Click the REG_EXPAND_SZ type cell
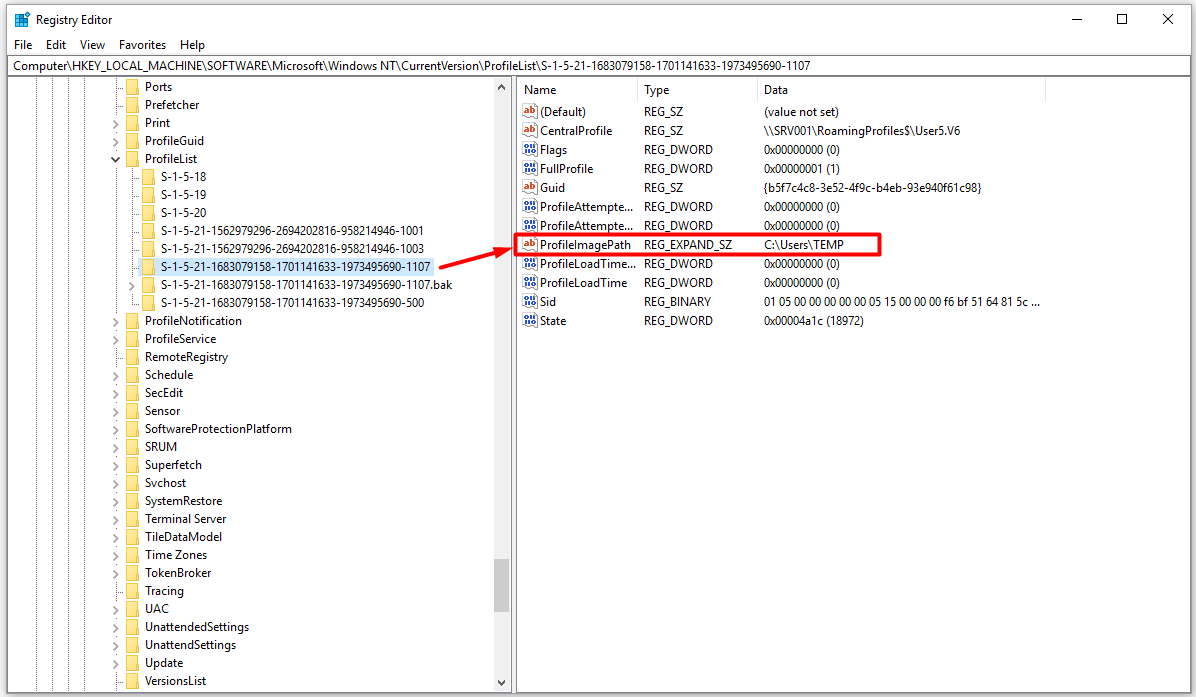This screenshot has width=1196, height=697. 688,245
